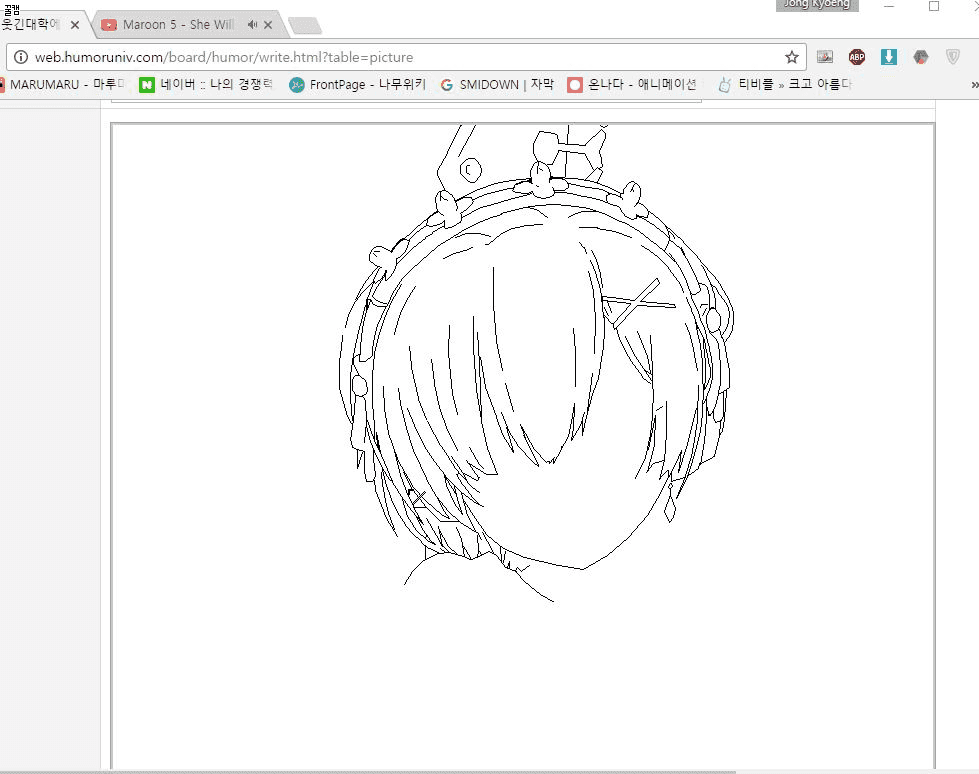
Task: Maximize the browser window
Action: tap(934, 6)
